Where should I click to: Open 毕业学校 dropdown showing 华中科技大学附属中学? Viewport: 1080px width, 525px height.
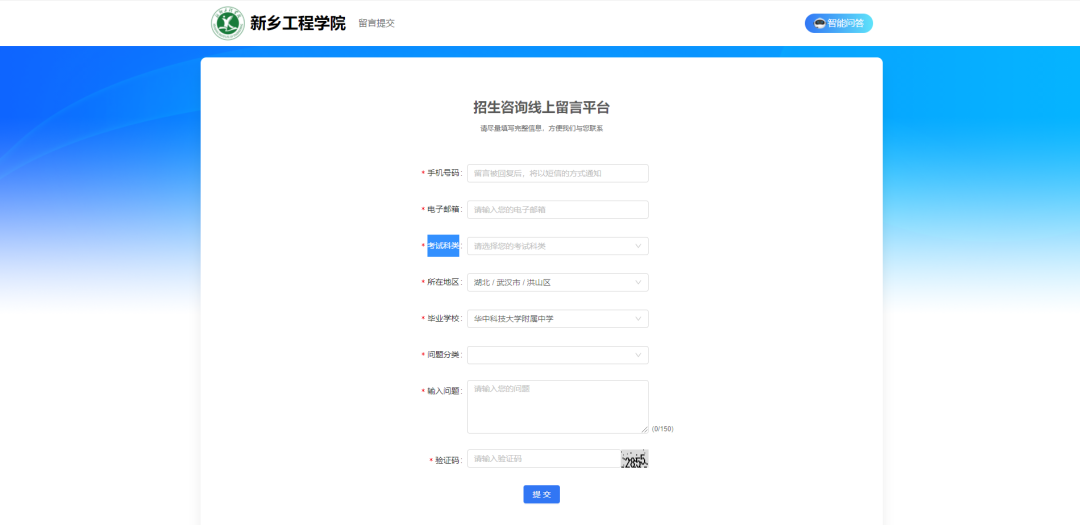550,319
